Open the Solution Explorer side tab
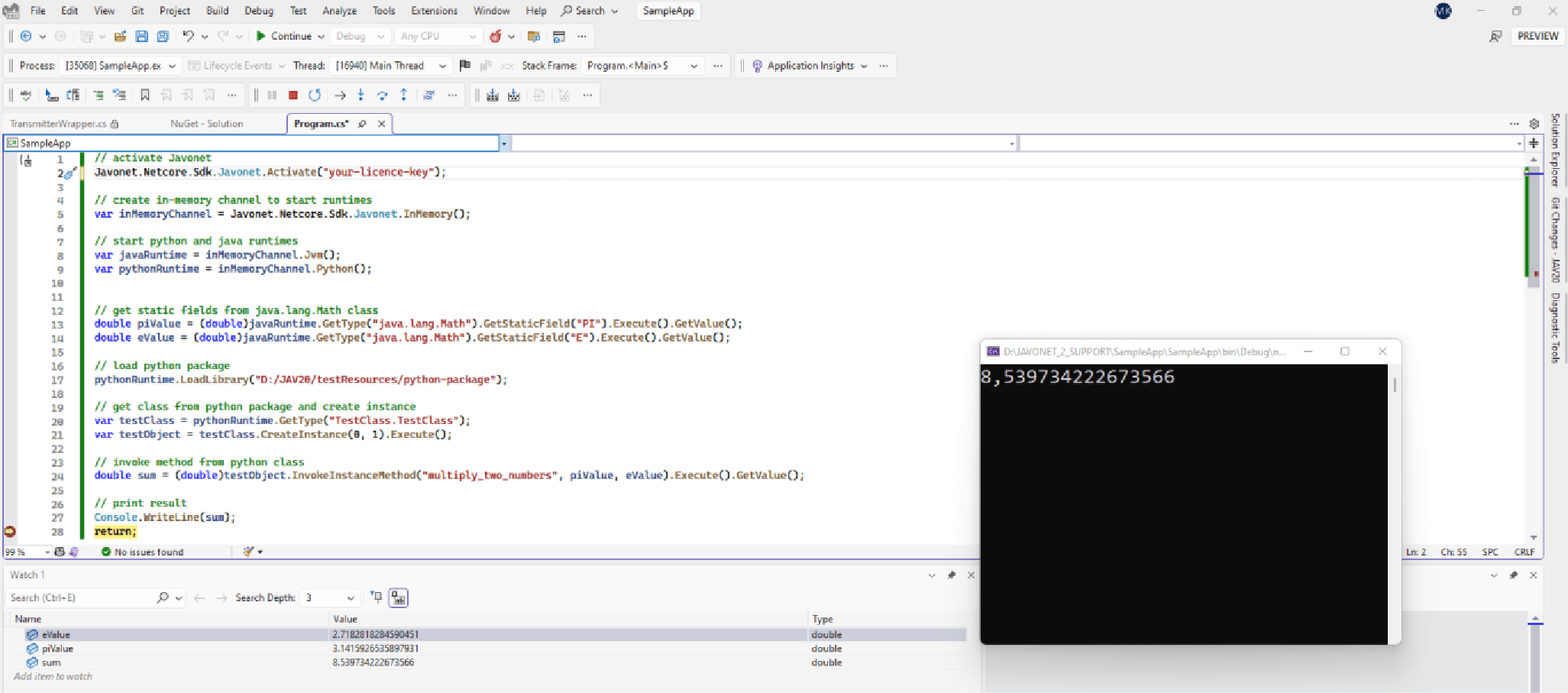1568x693 pixels. click(1556, 150)
